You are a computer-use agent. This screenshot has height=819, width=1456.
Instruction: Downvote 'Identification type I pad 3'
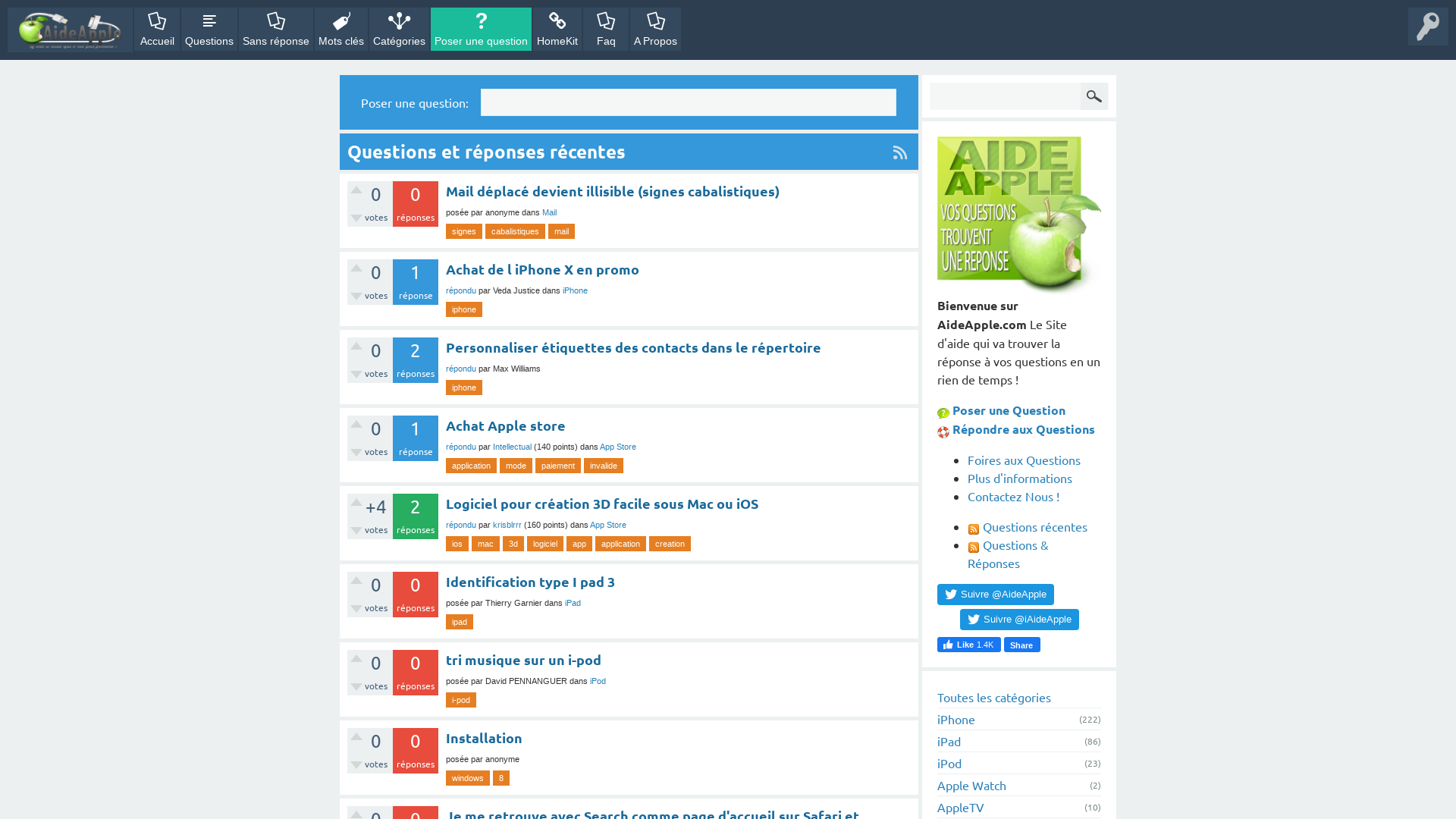(x=356, y=609)
